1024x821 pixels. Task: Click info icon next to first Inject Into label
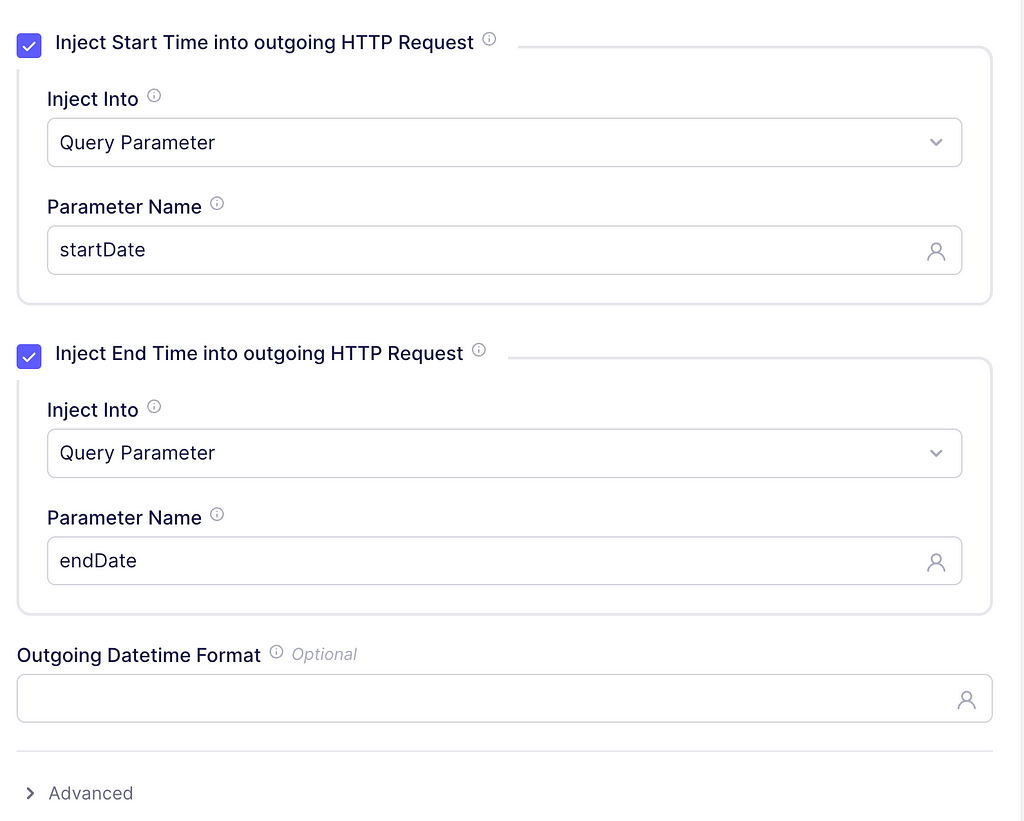[154, 96]
